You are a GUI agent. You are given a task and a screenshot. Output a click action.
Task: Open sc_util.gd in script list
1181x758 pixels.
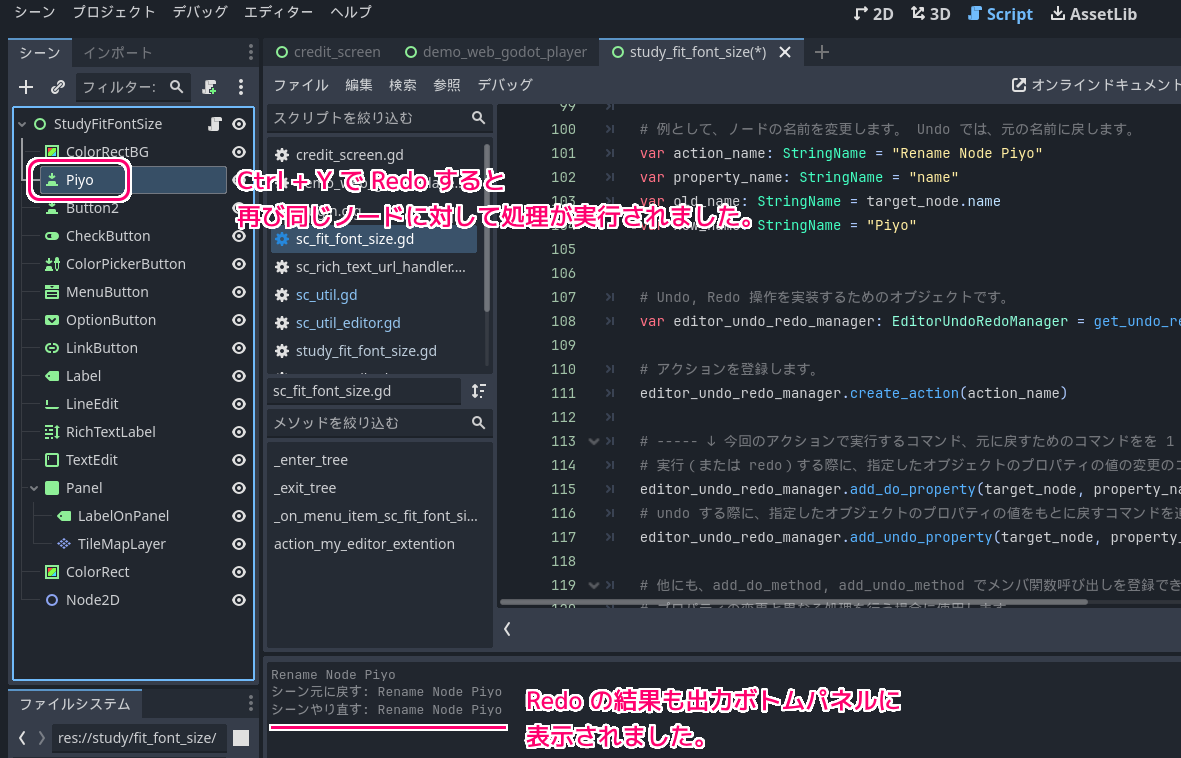pyautogui.click(x=326, y=295)
